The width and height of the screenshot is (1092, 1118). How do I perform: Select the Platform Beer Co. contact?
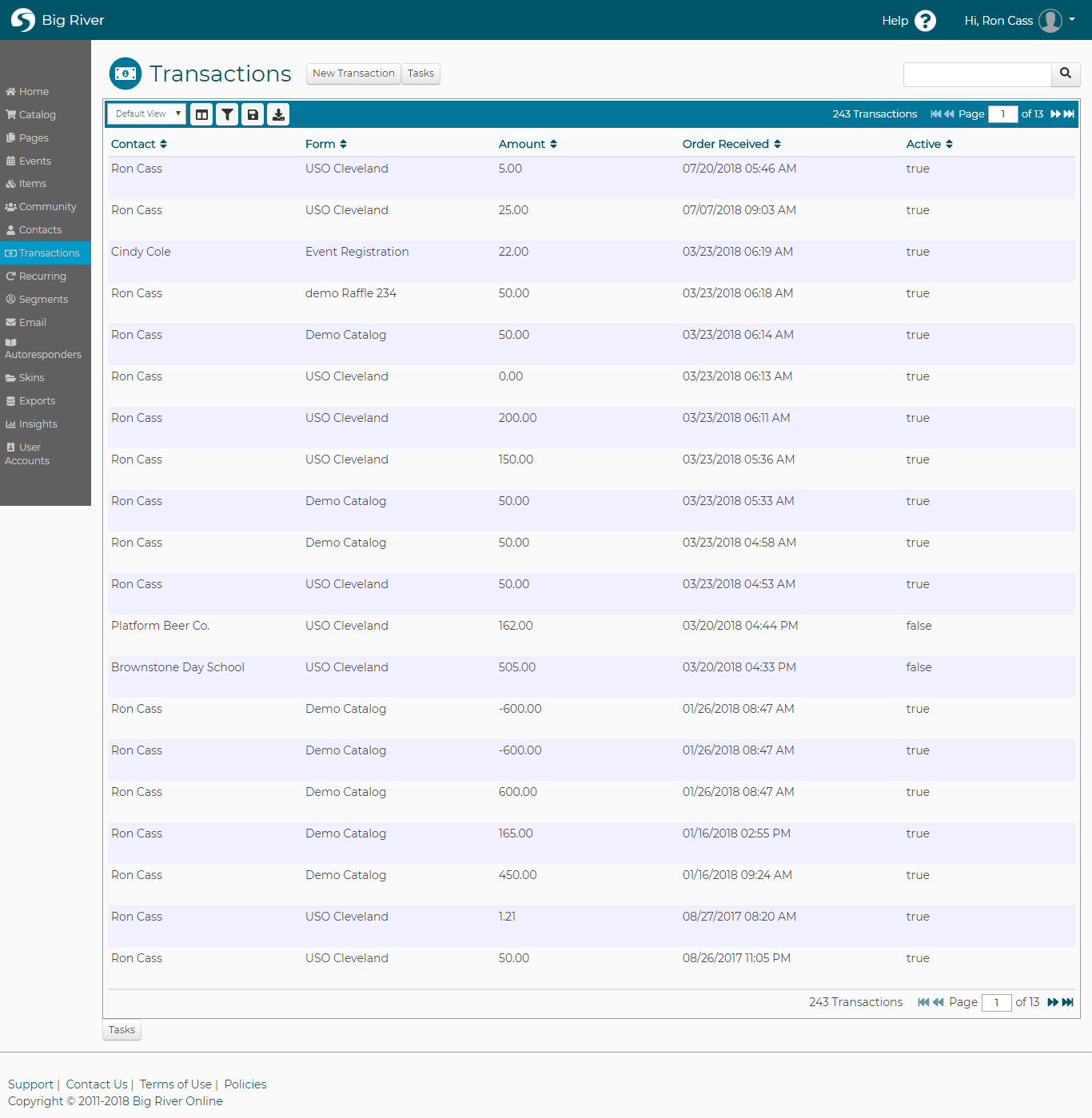pos(160,626)
